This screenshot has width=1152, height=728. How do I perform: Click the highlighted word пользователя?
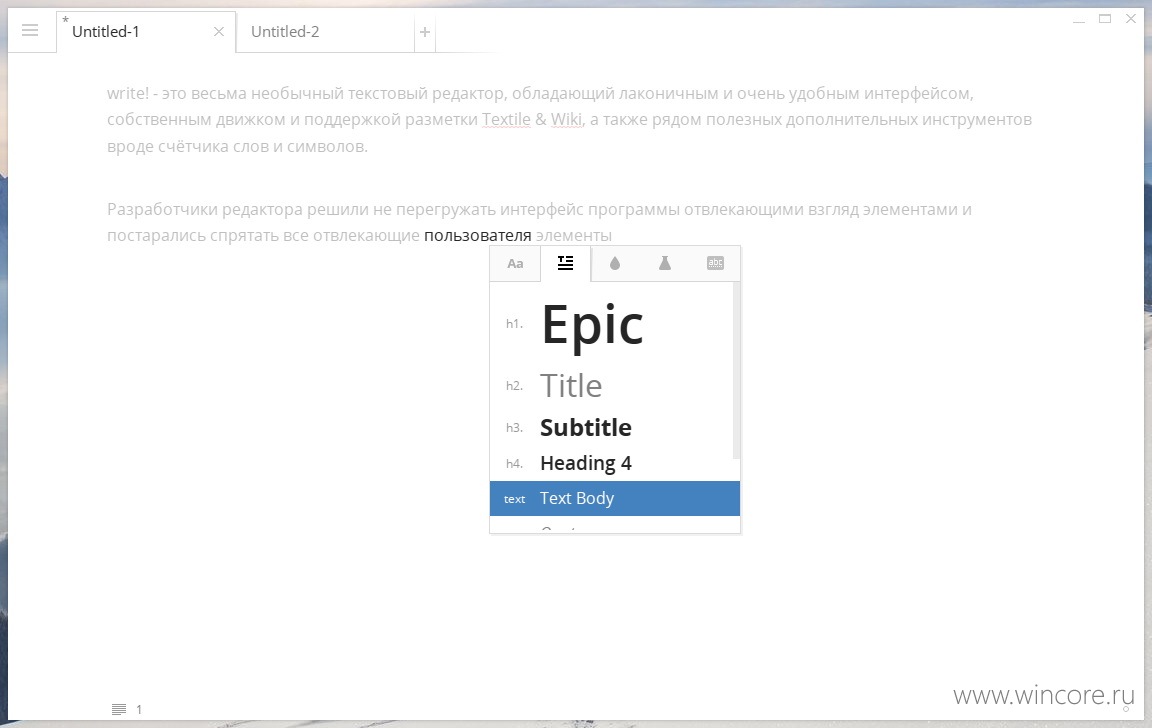(478, 236)
